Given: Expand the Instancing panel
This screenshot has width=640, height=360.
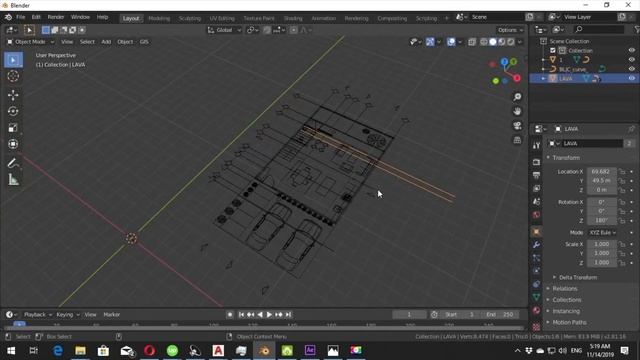Looking at the screenshot, I should pos(566,311).
